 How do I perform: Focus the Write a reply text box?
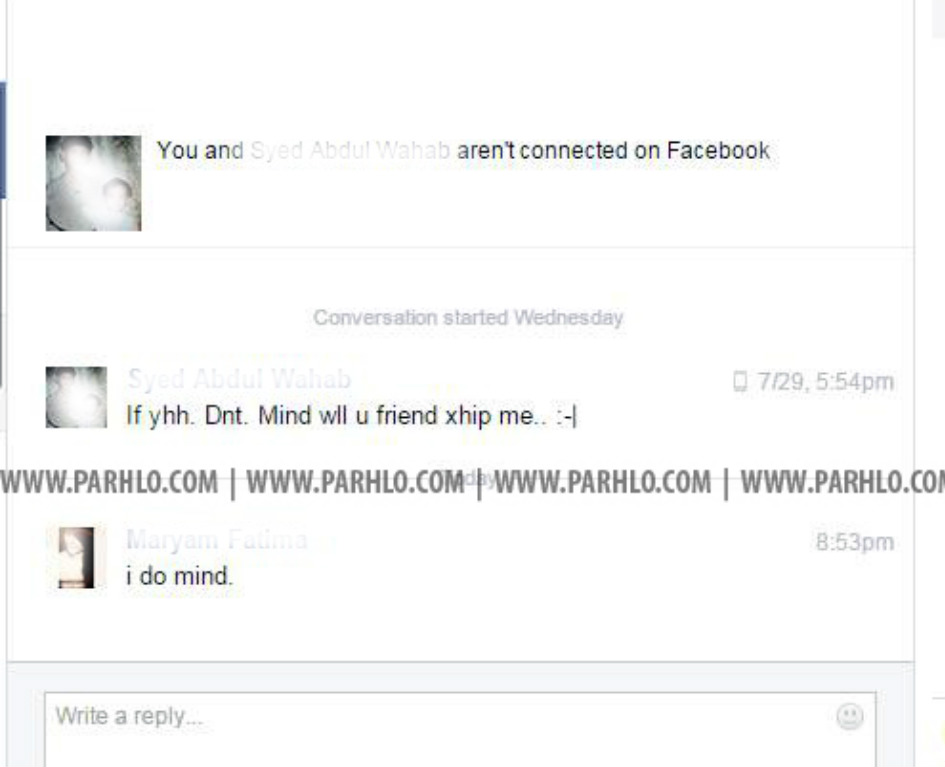pyautogui.click(x=460, y=729)
